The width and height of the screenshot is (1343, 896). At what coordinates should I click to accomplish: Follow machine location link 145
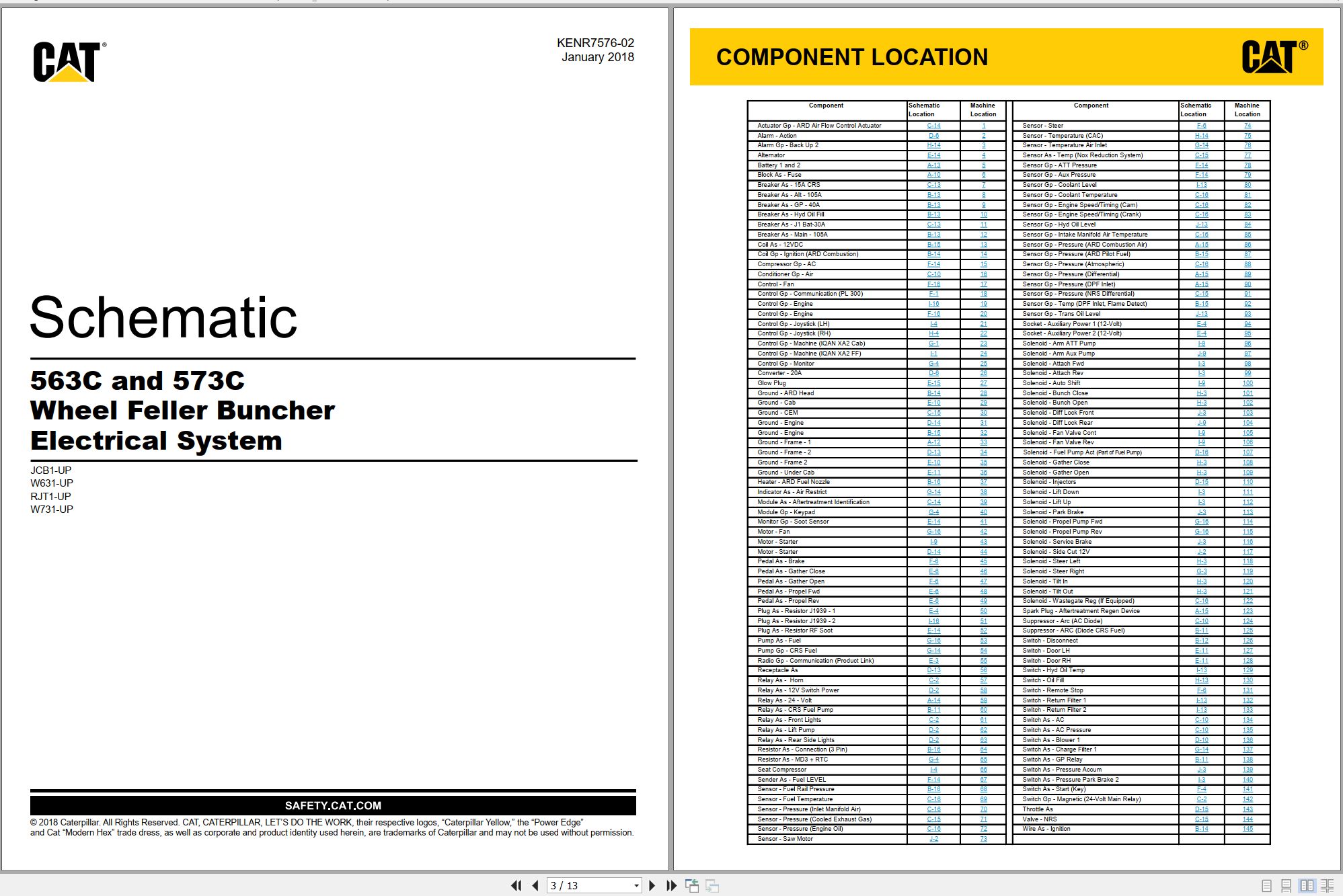point(1248,829)
